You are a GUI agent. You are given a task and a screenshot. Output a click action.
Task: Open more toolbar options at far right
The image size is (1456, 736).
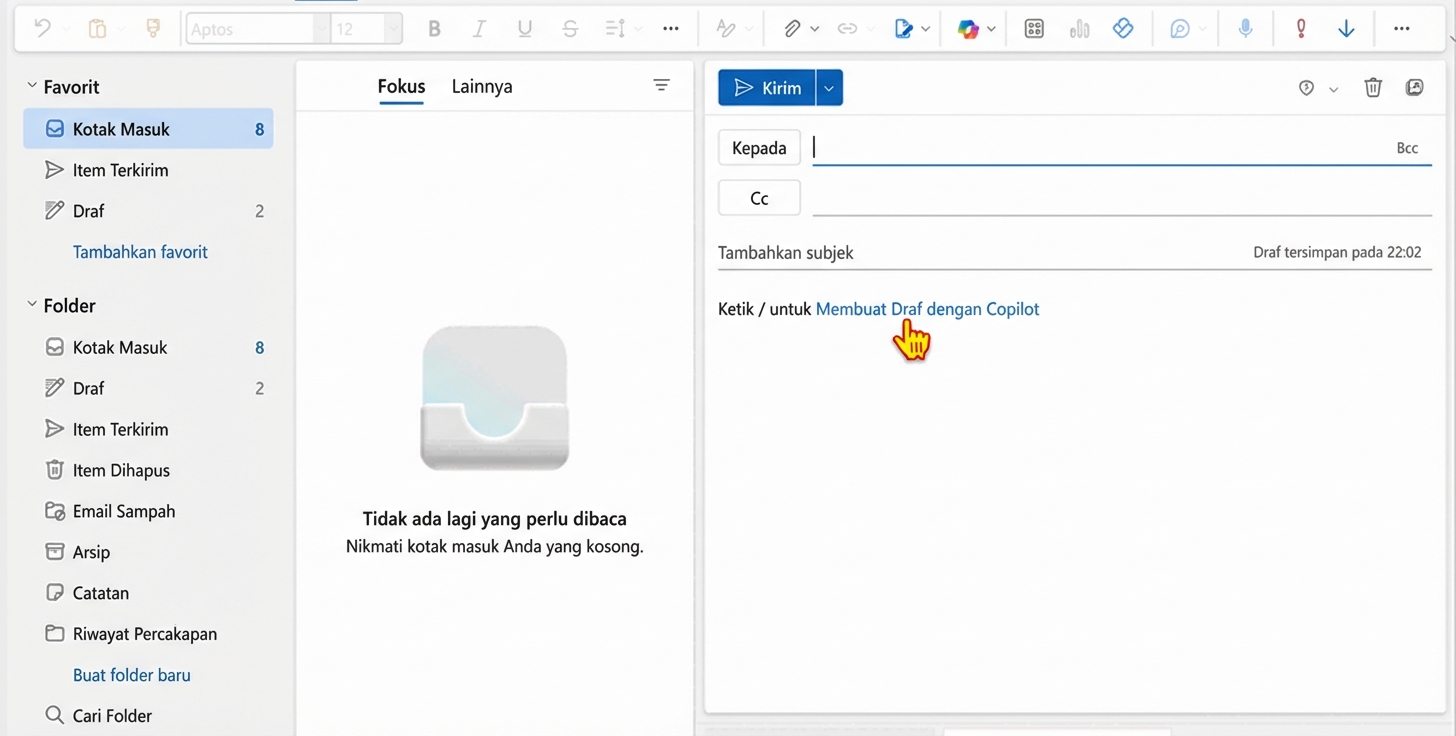pyautogui.click(x=1401, y=29)
